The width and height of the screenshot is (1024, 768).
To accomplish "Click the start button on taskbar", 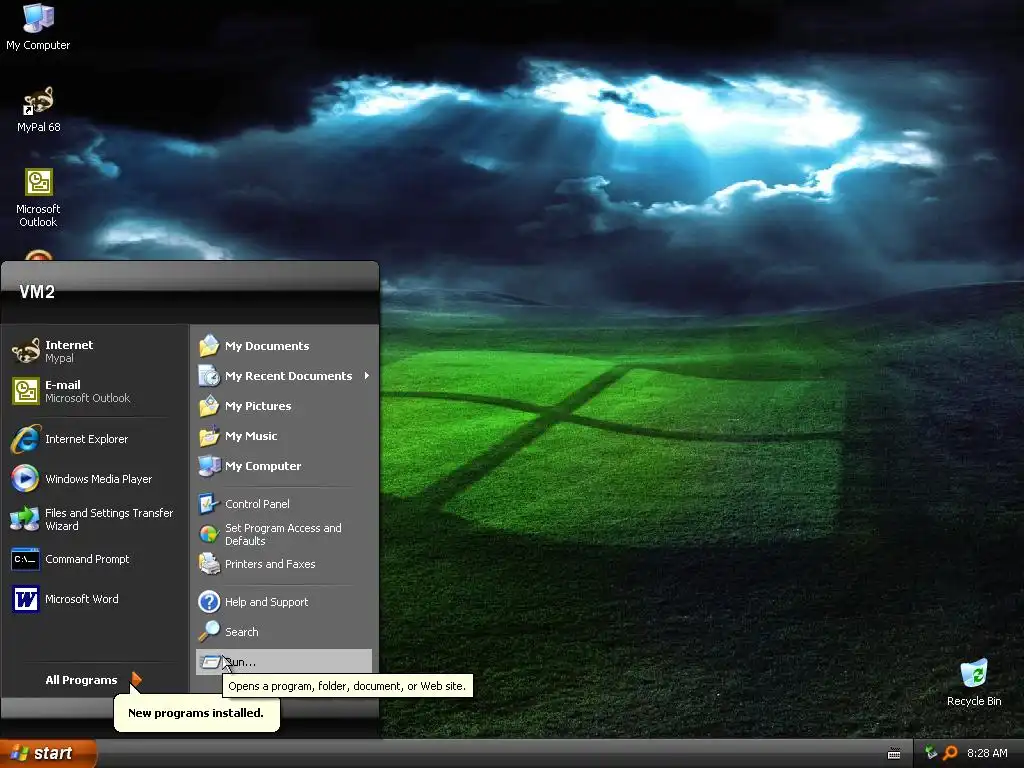I will 48,753.
